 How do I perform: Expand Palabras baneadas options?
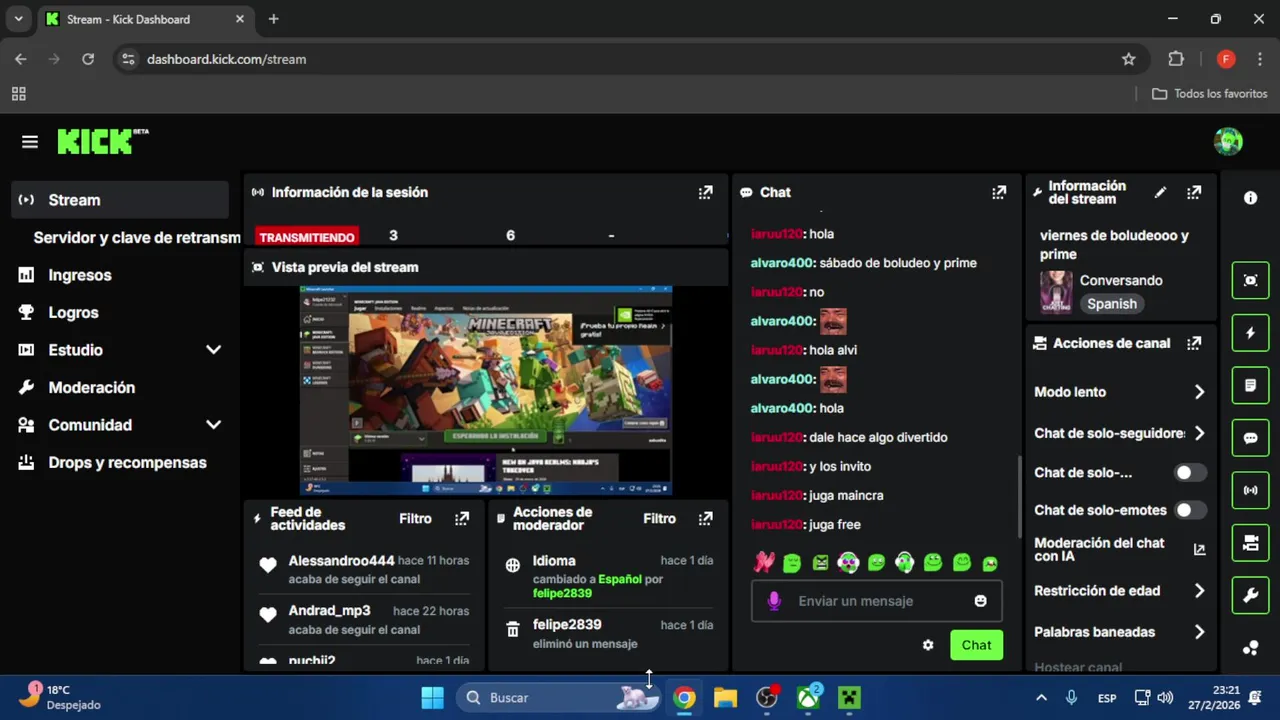tap(1199, 632)
